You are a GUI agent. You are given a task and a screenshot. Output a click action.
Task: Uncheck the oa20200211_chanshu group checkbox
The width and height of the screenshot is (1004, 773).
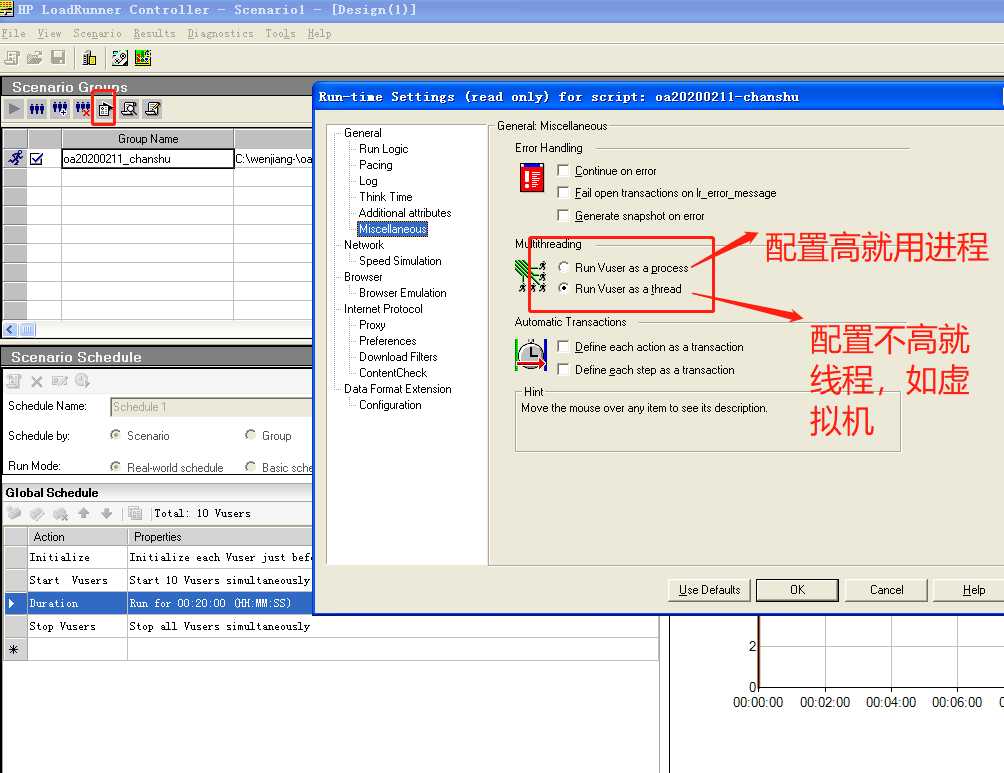36,159
